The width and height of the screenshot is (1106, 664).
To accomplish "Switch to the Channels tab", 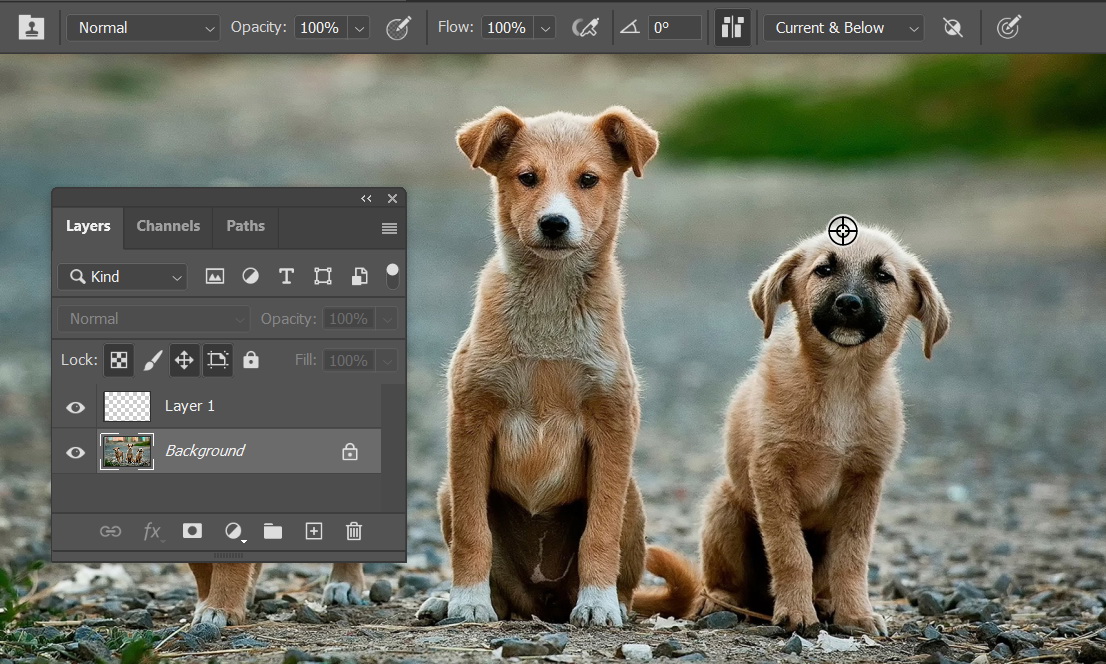I will pyautogui.click(x=168, y=226).
